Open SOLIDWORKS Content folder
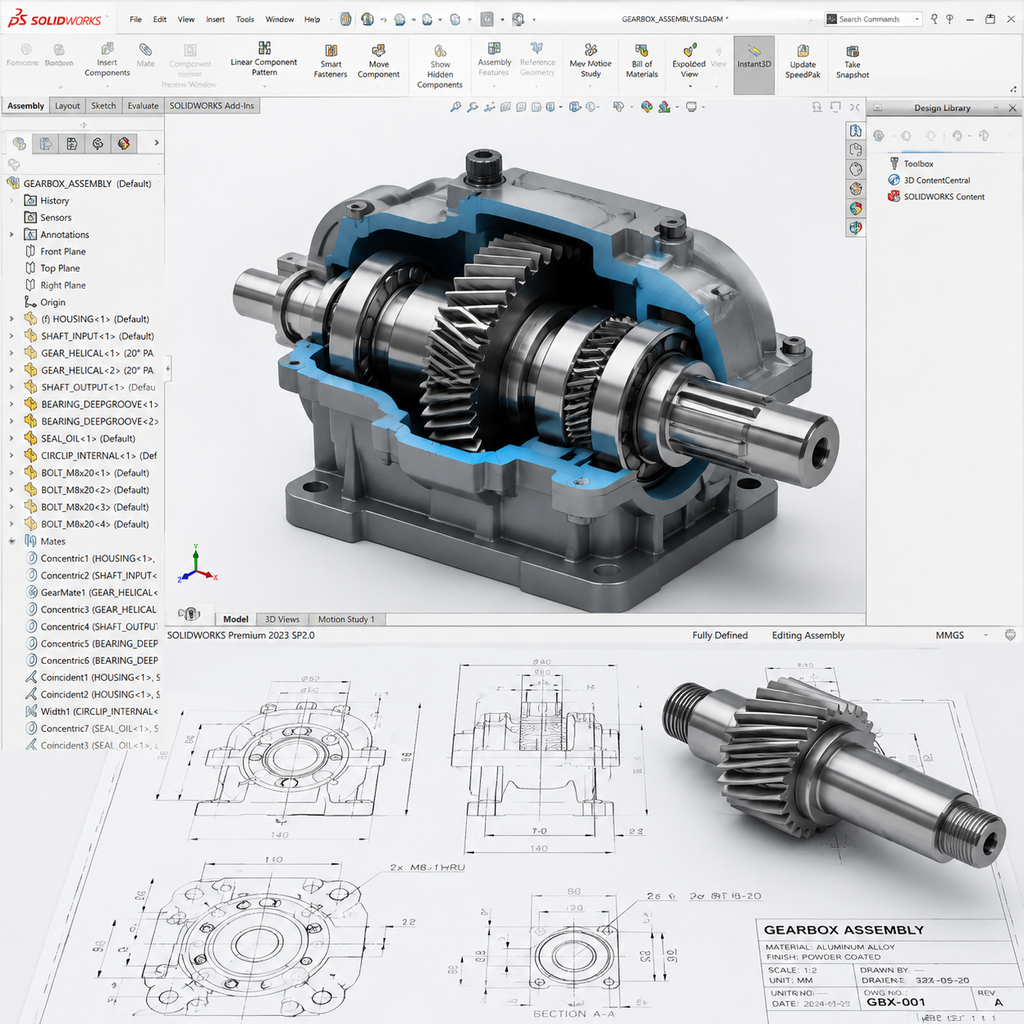Viewport: 1024px width, 1024px height. (936, 196)
